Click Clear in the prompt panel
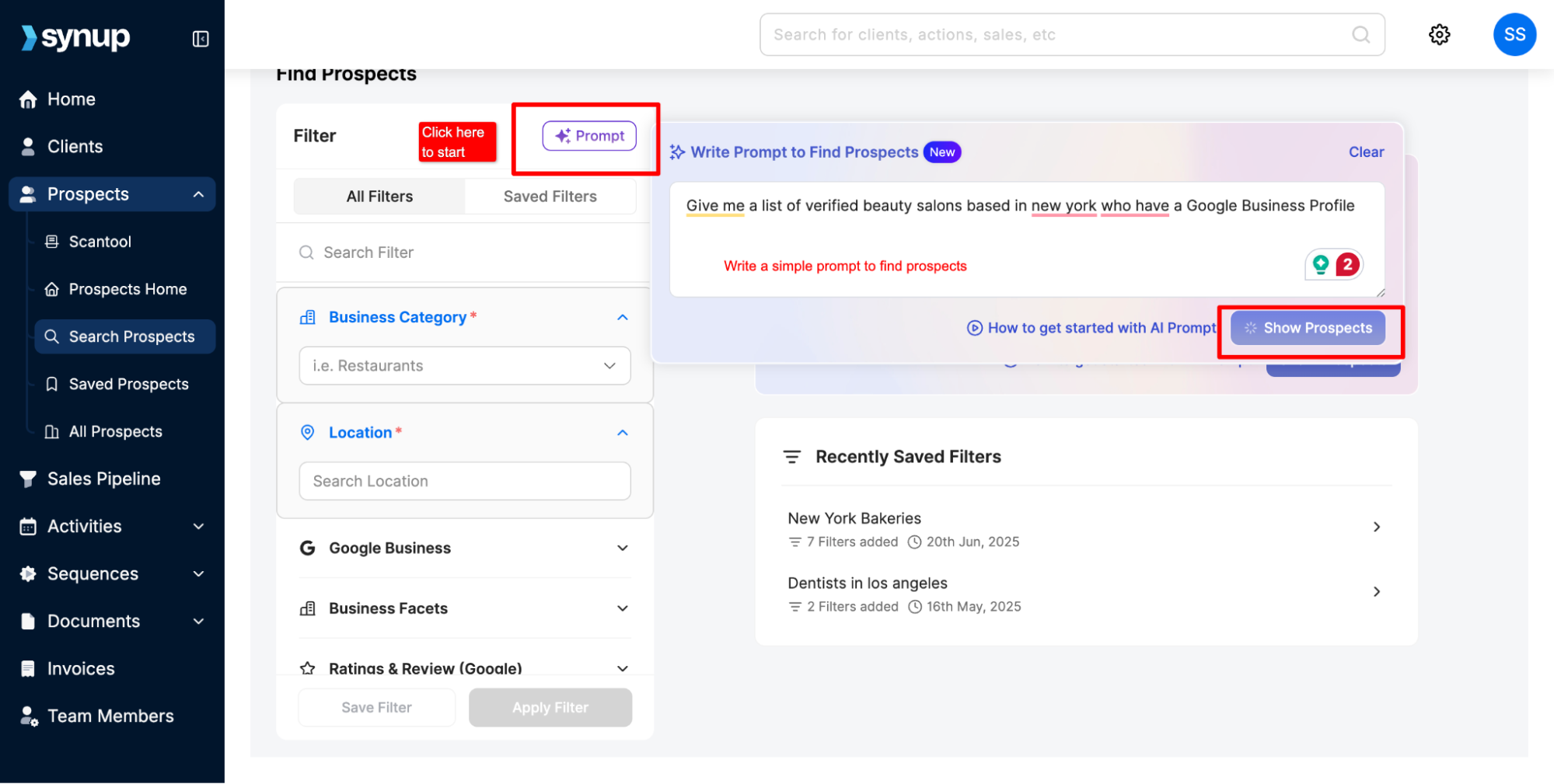 1366,152
